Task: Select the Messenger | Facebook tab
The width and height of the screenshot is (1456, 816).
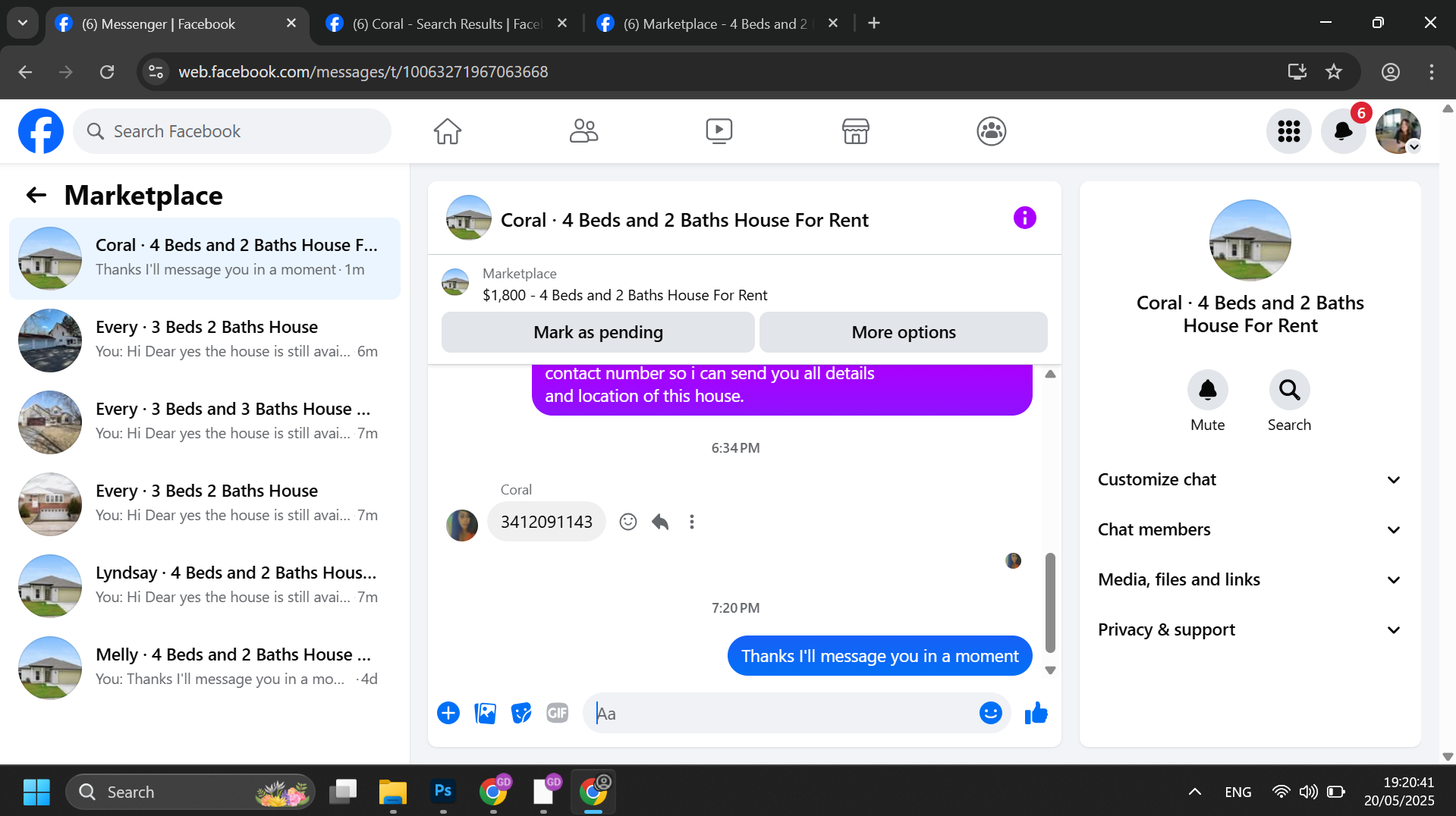Action: (176, 24)
